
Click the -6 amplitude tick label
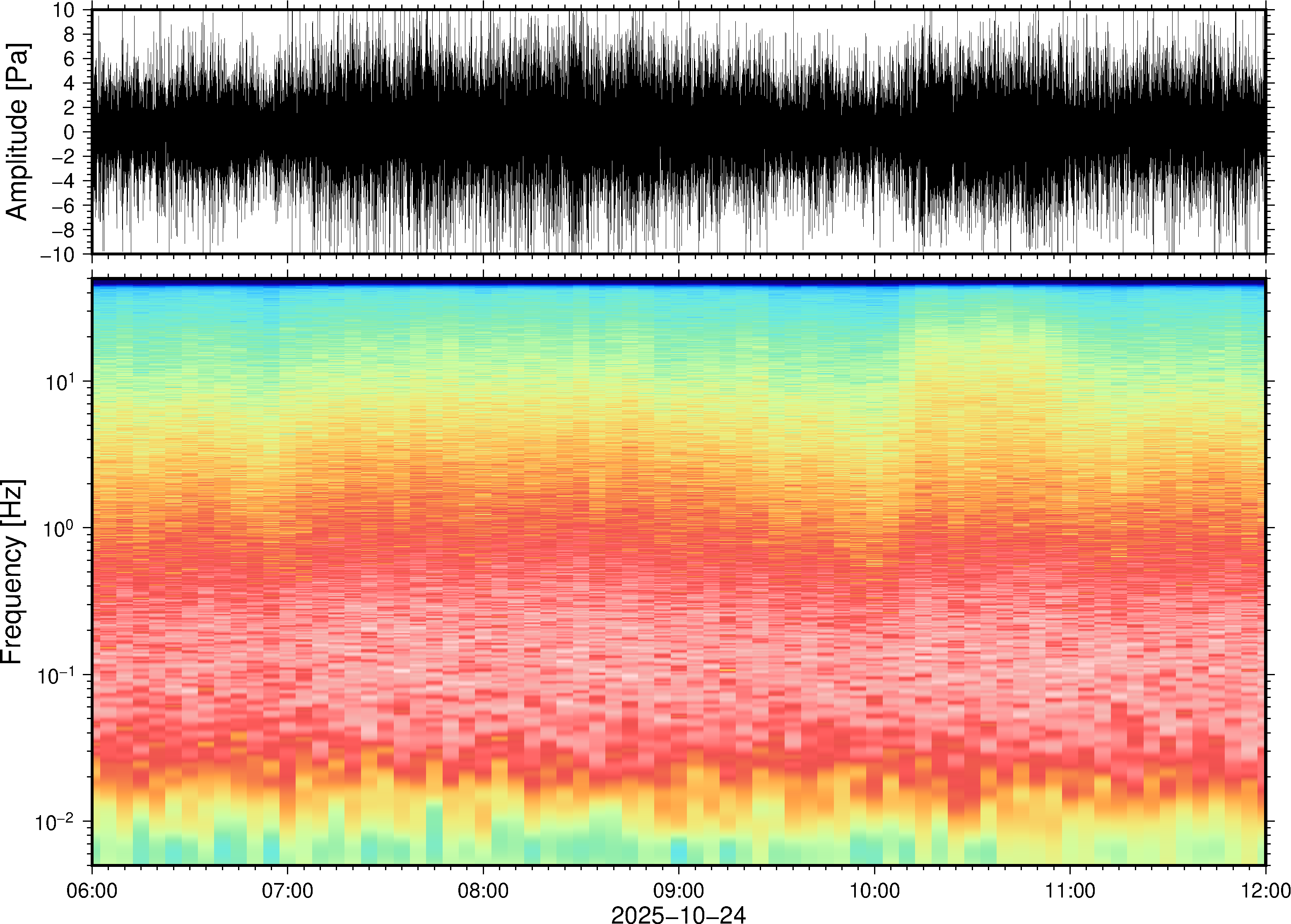63,206
